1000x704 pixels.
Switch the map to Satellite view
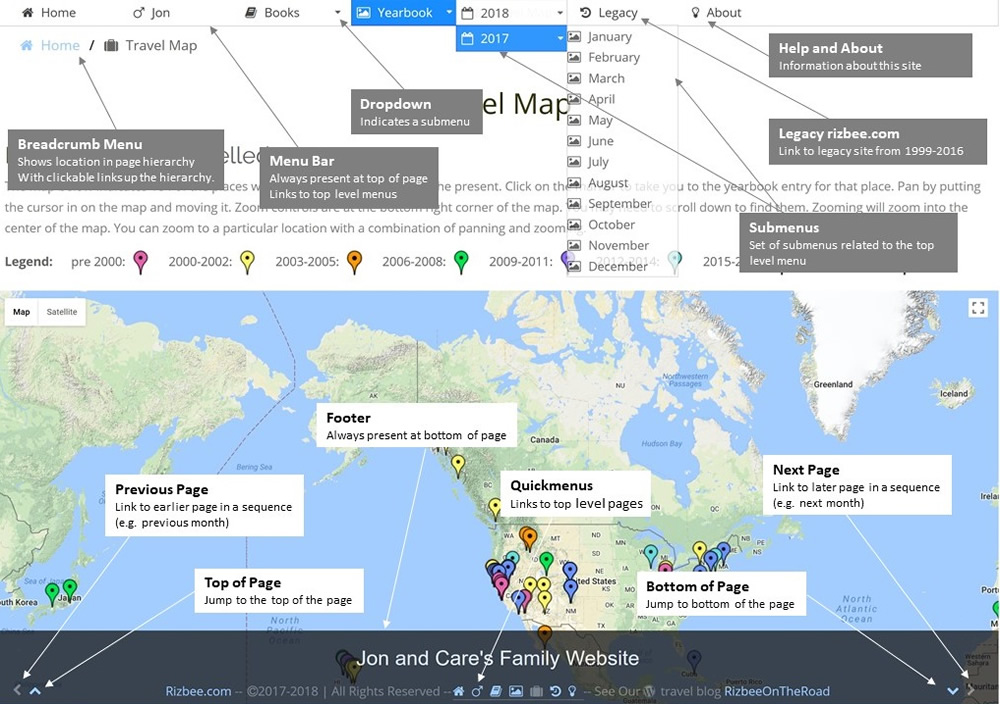62,312
